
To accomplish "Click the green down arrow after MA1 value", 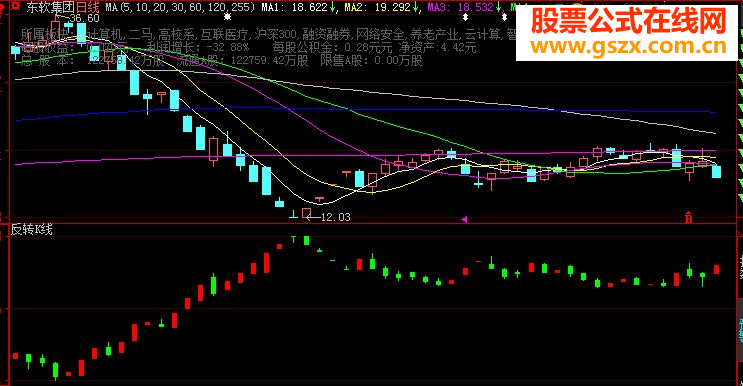I will pos(333,7).
